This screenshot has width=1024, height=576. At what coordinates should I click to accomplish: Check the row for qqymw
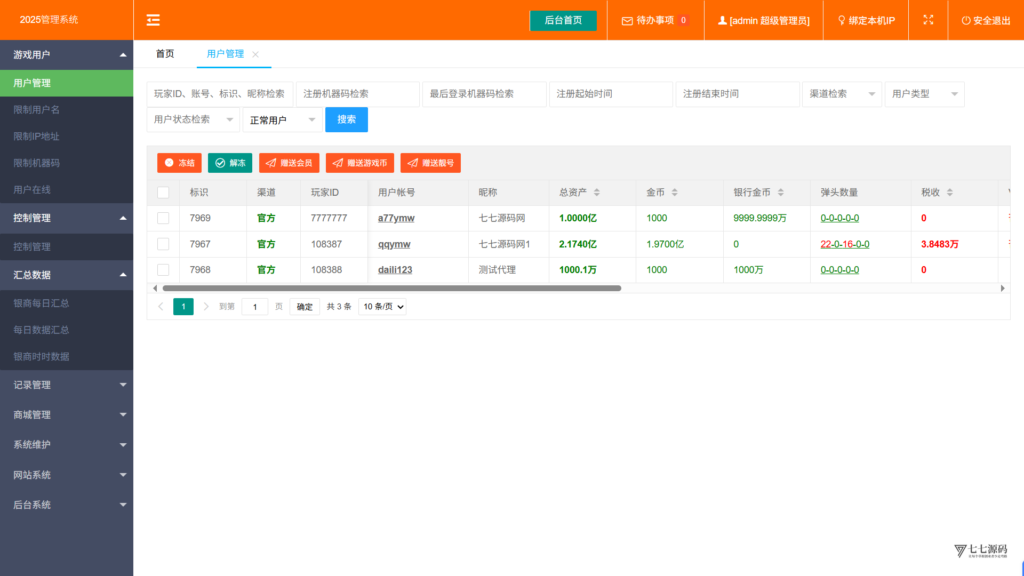pyautogui.click(x=163, y=244)
